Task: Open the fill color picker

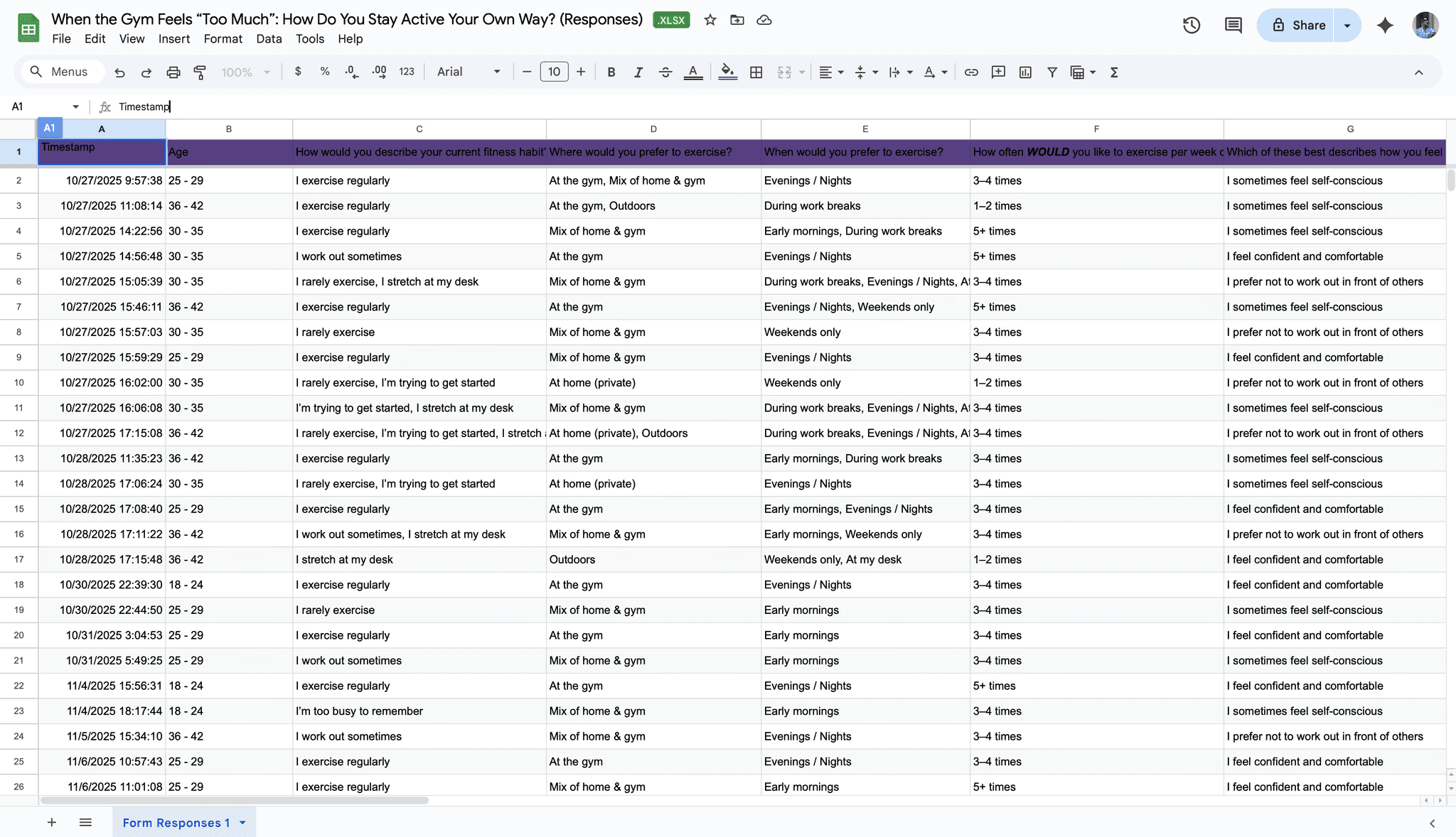Action: (x=727, y=72)
